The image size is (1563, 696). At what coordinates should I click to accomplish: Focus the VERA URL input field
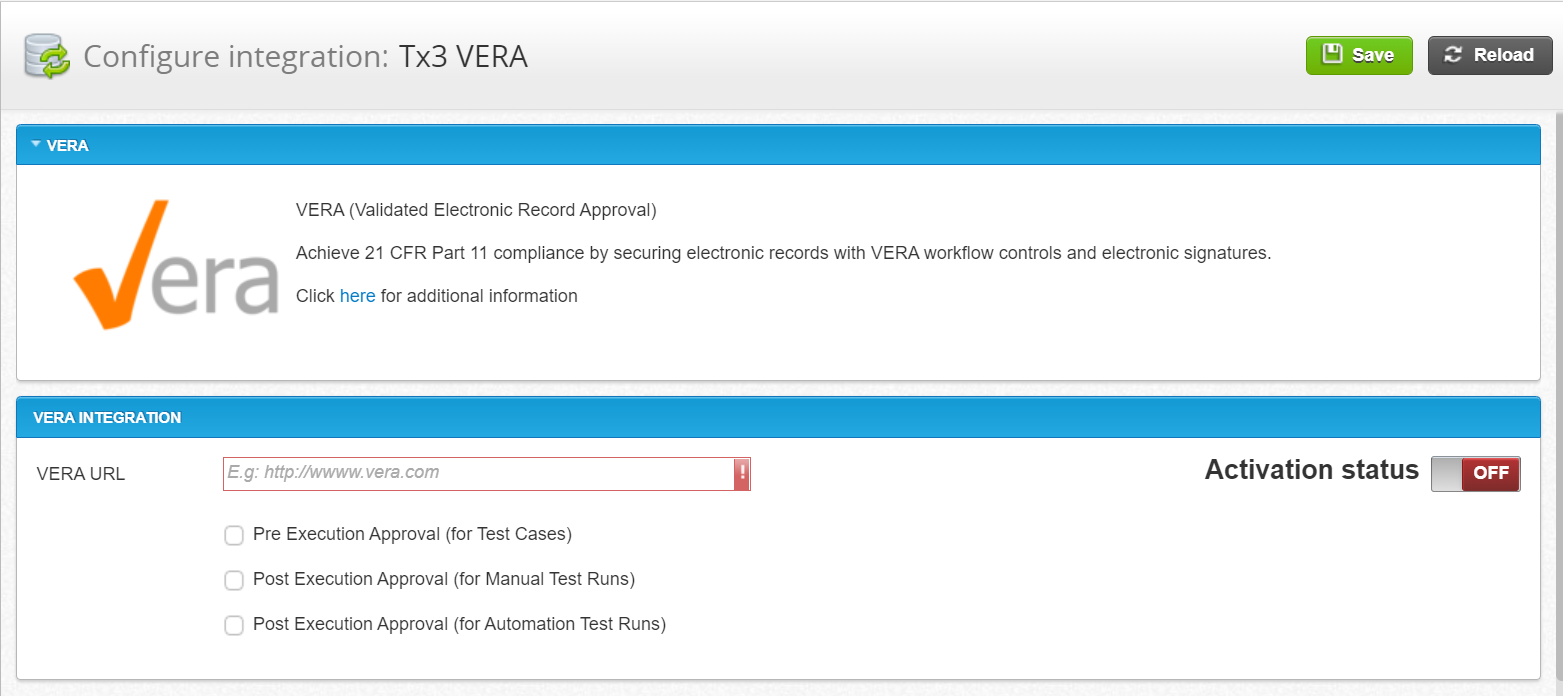pos(478,474)
